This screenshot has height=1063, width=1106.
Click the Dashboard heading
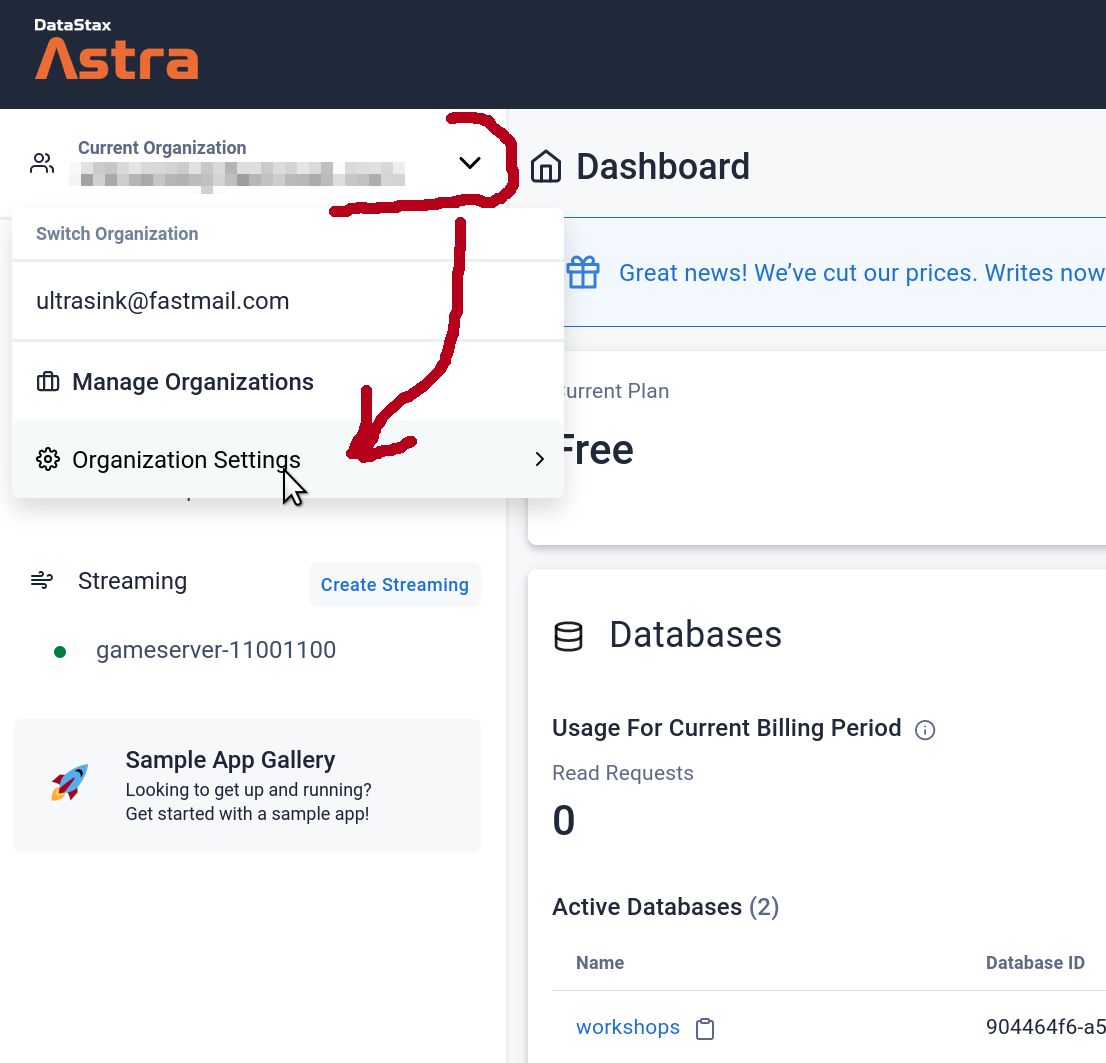pos(663,166)
